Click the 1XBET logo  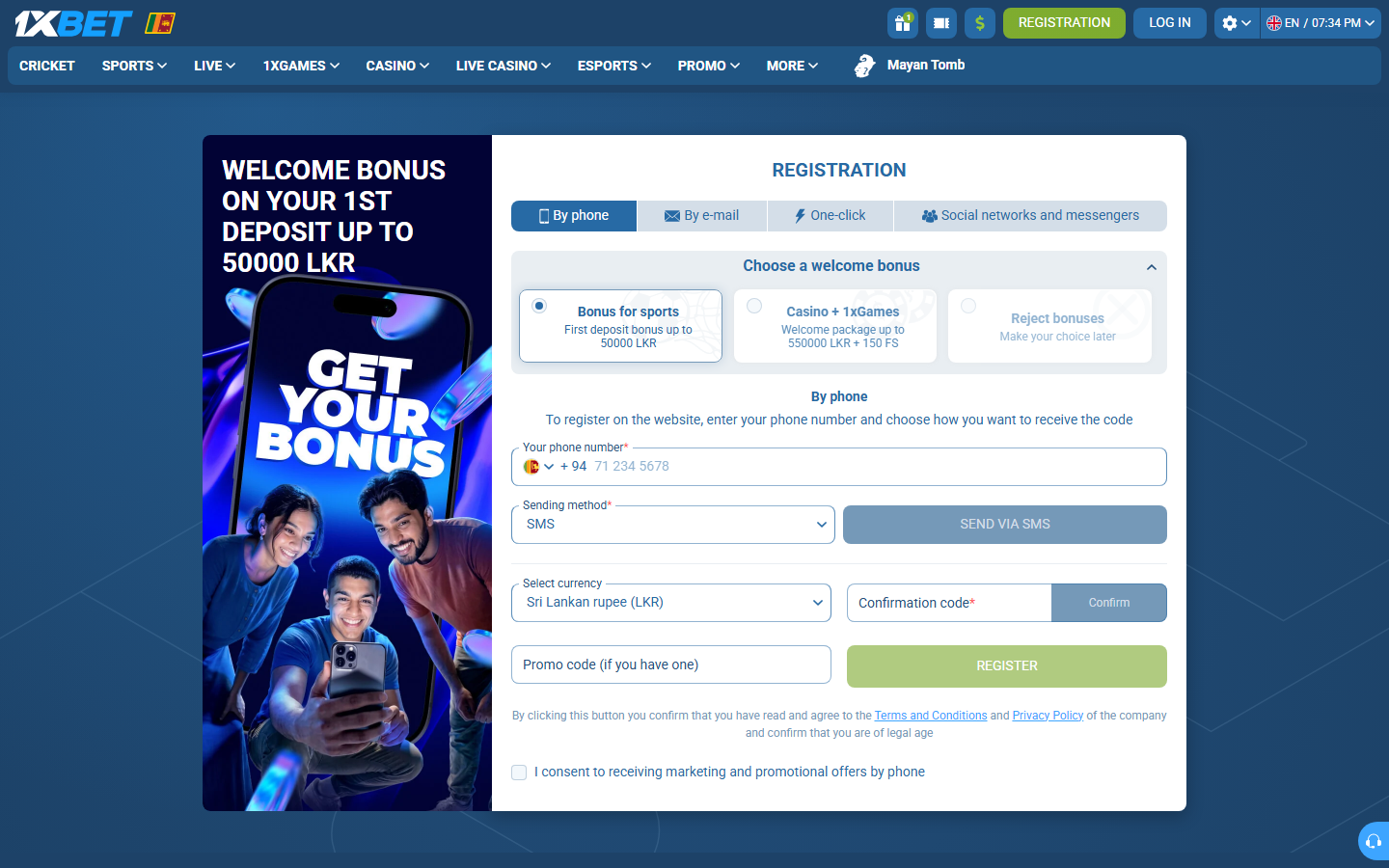point(73,23)
